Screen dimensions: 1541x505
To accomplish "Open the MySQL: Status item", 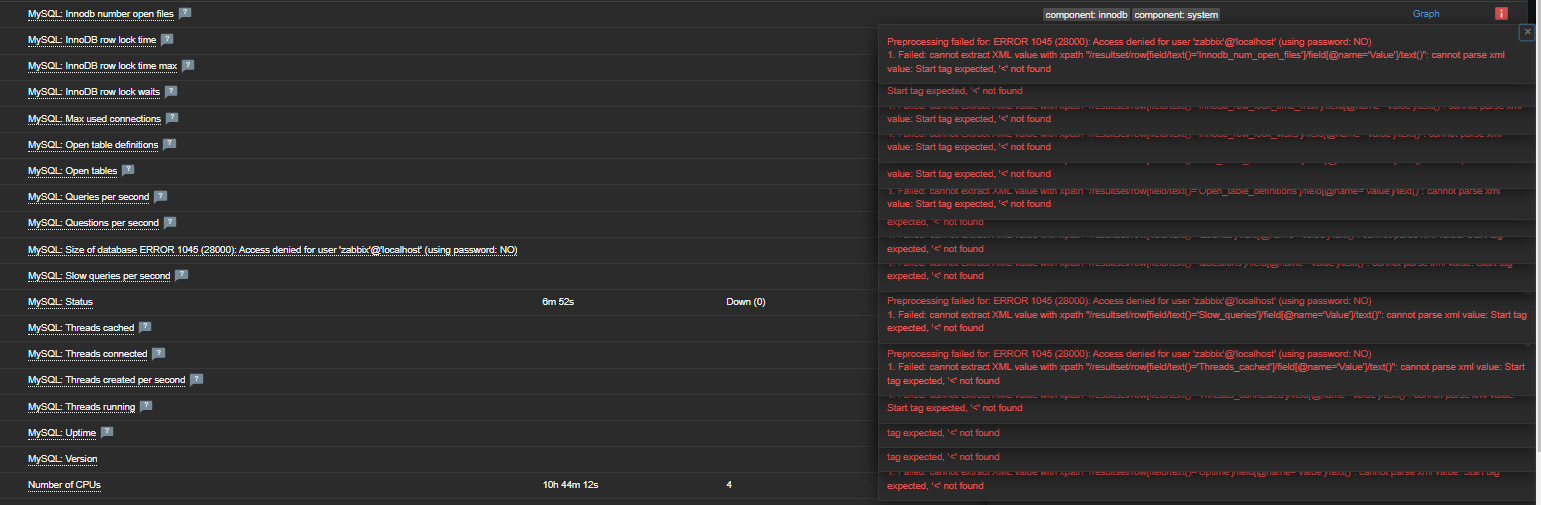I will click(x=60, y=302).
